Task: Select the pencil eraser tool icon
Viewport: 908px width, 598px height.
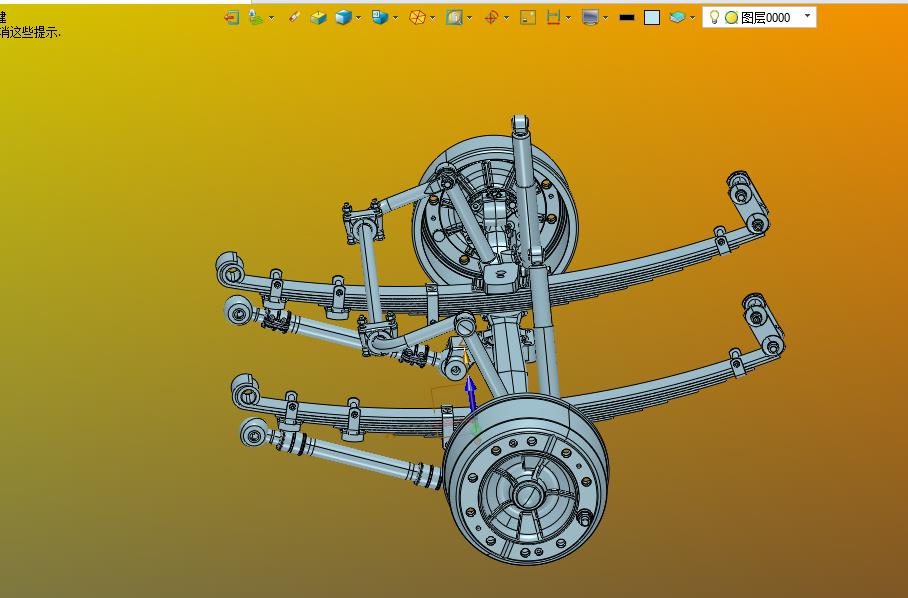Action: 294,17
